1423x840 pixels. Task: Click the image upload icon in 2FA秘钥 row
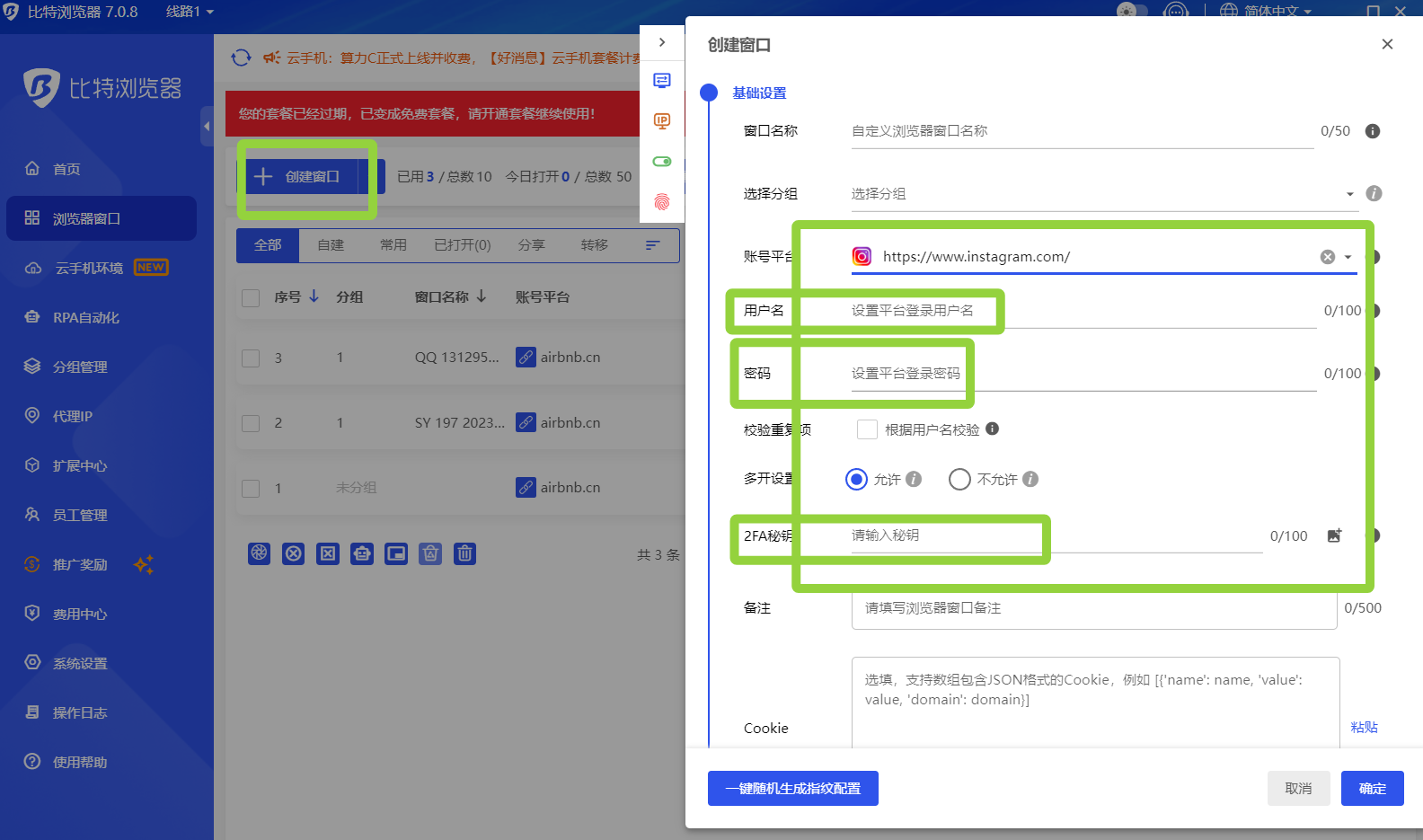1334,536
